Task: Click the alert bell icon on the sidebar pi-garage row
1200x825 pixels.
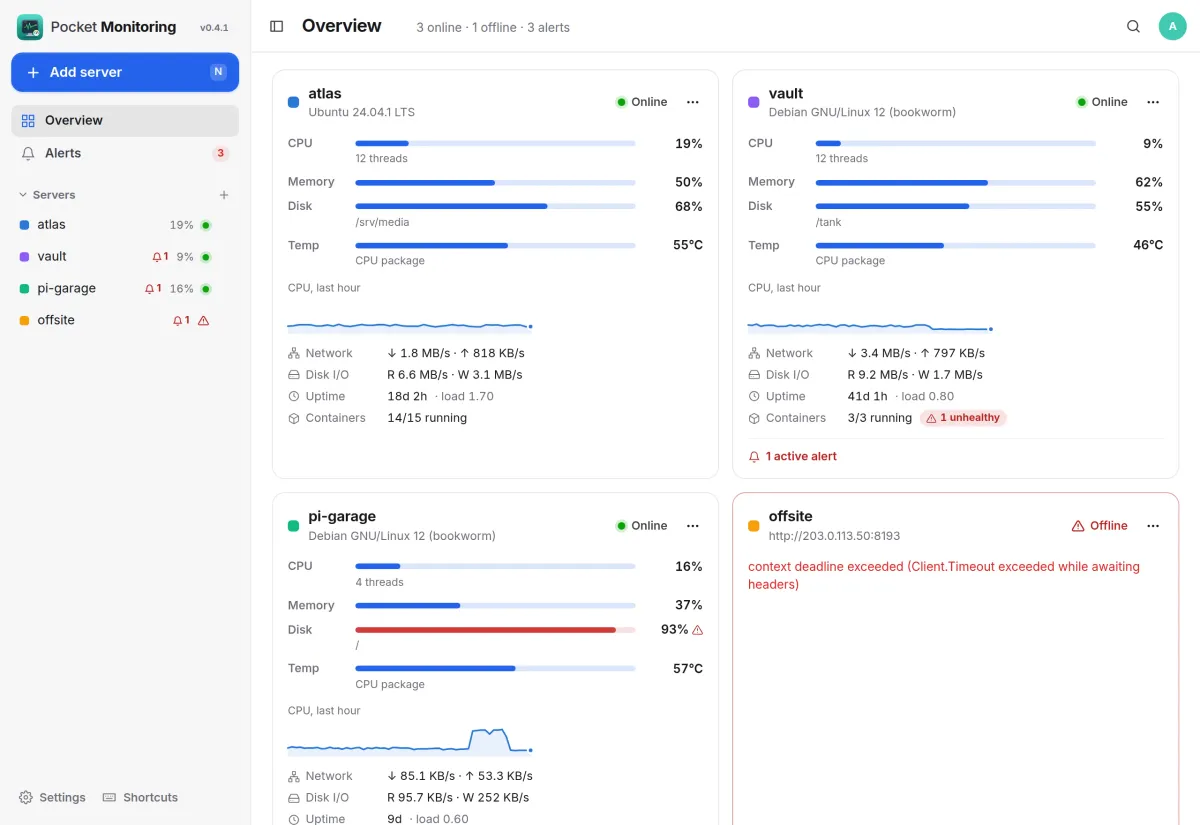Action: pos(149,289)
